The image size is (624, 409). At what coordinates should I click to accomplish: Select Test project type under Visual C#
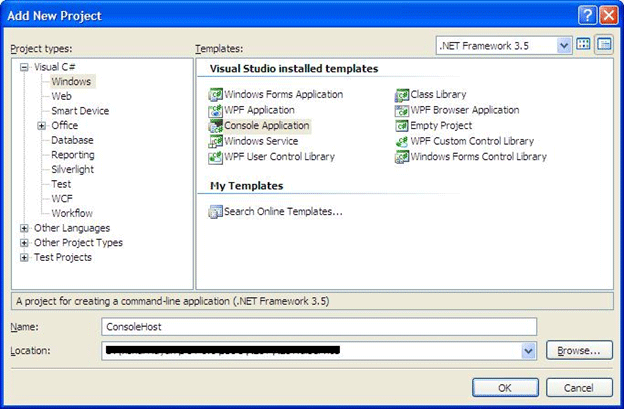(61, 185)
